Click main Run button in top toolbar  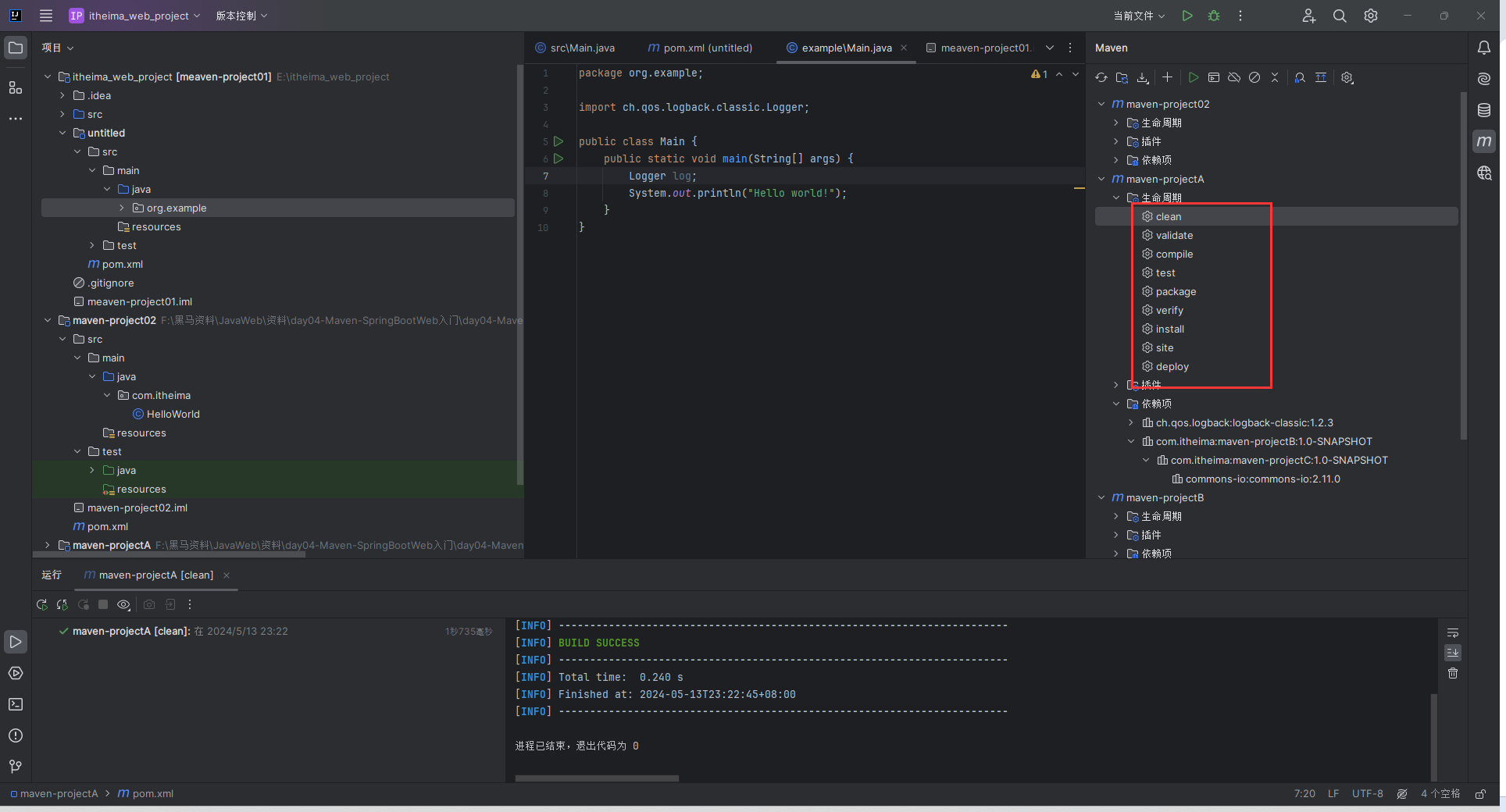[1187, 16]
